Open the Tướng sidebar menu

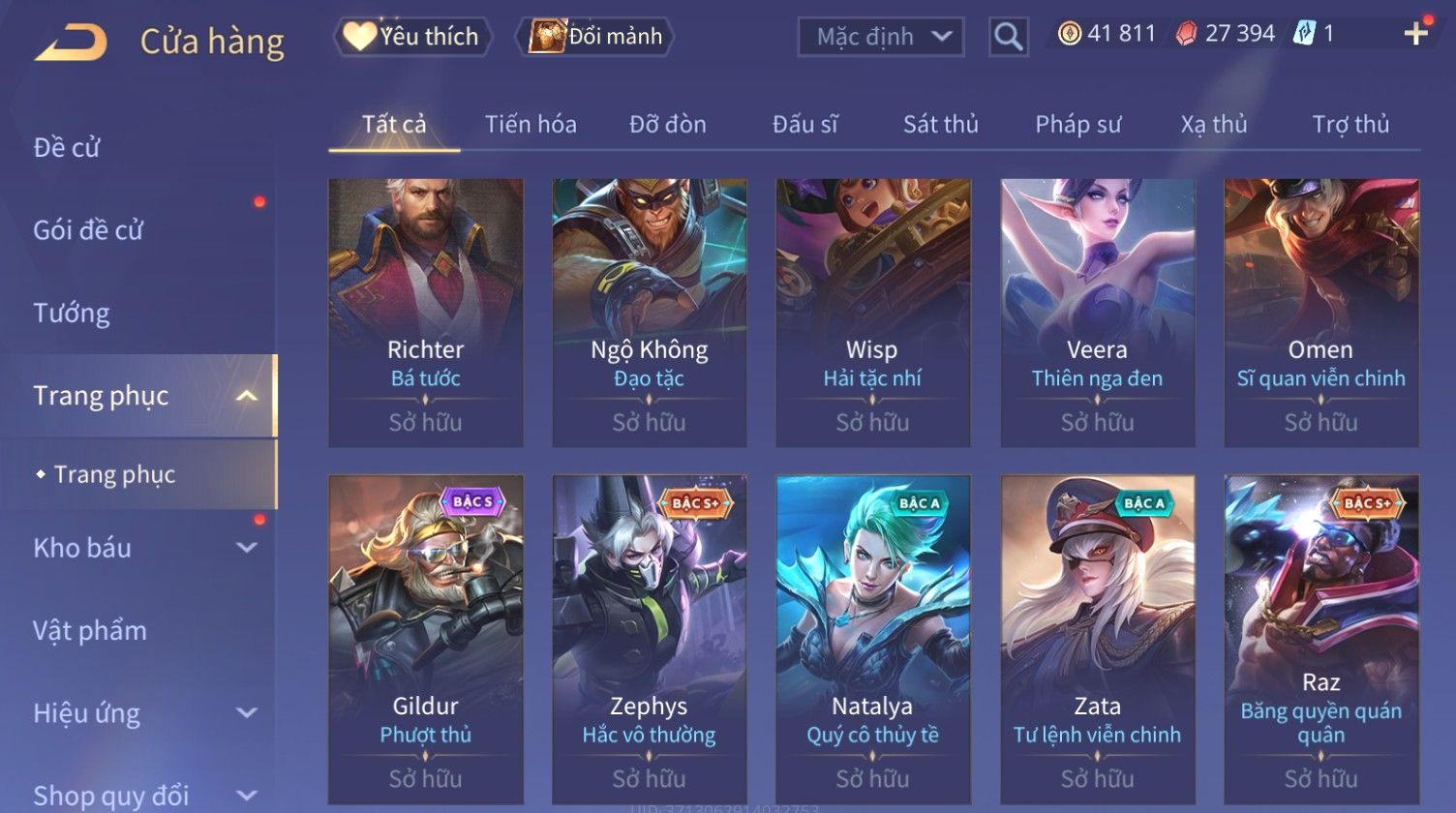pos(72,313)
